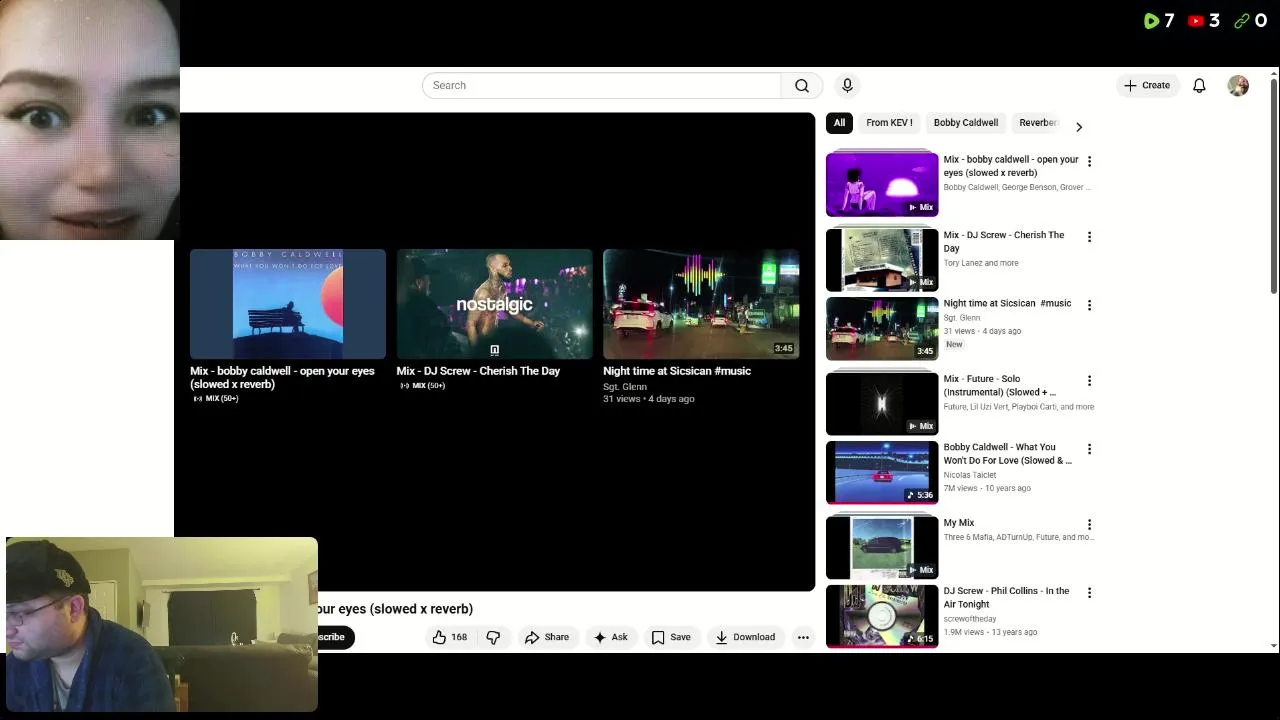Open sidebar purple bobby caldwell mix thumbnail
This screenshot has height=720, width=1280.
tap(882, 184)
